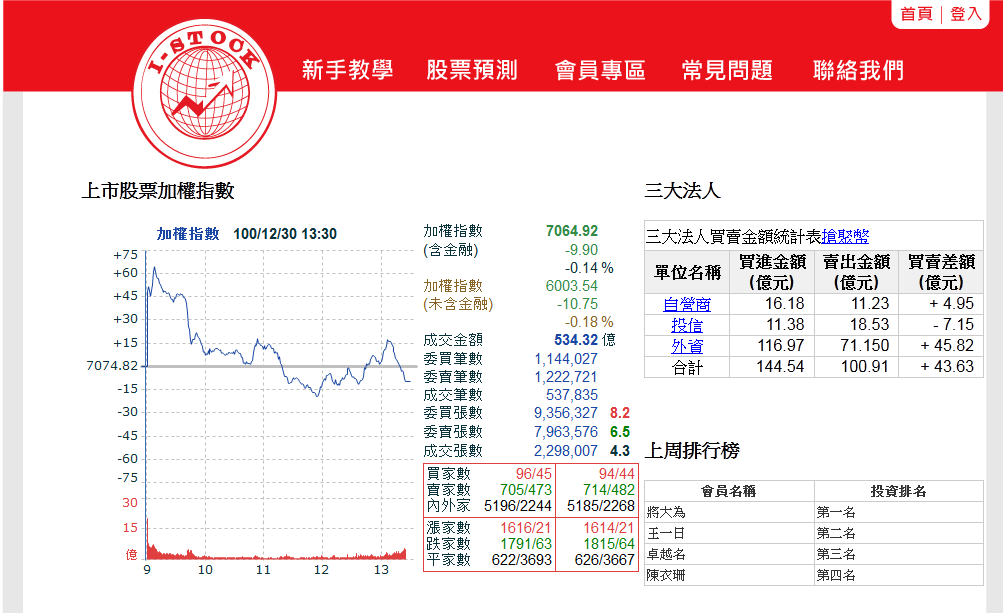The image size is (1003, 613).
Task: Click the 7064.92 weighted index value
Action: pos(571,231)
